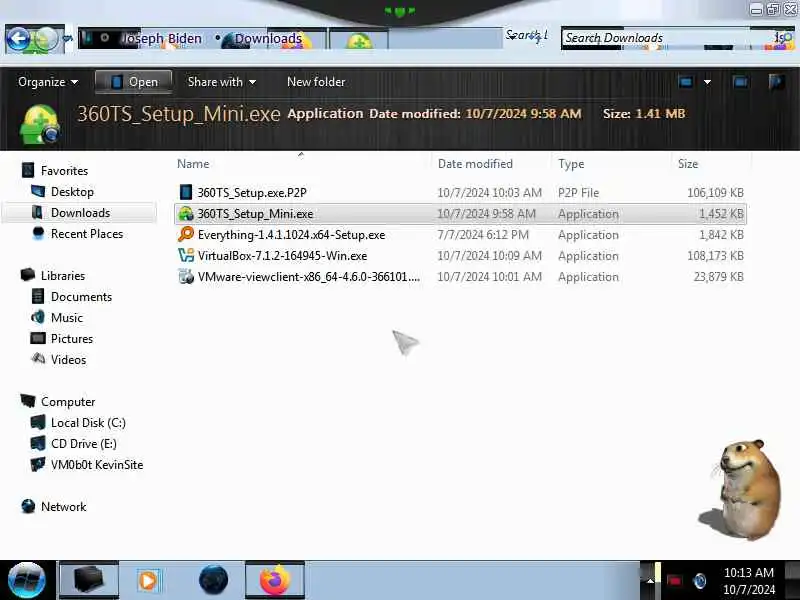Open Firefox from the taskbar
Viewport: 800px width, 600px height.
coord(274,580)
